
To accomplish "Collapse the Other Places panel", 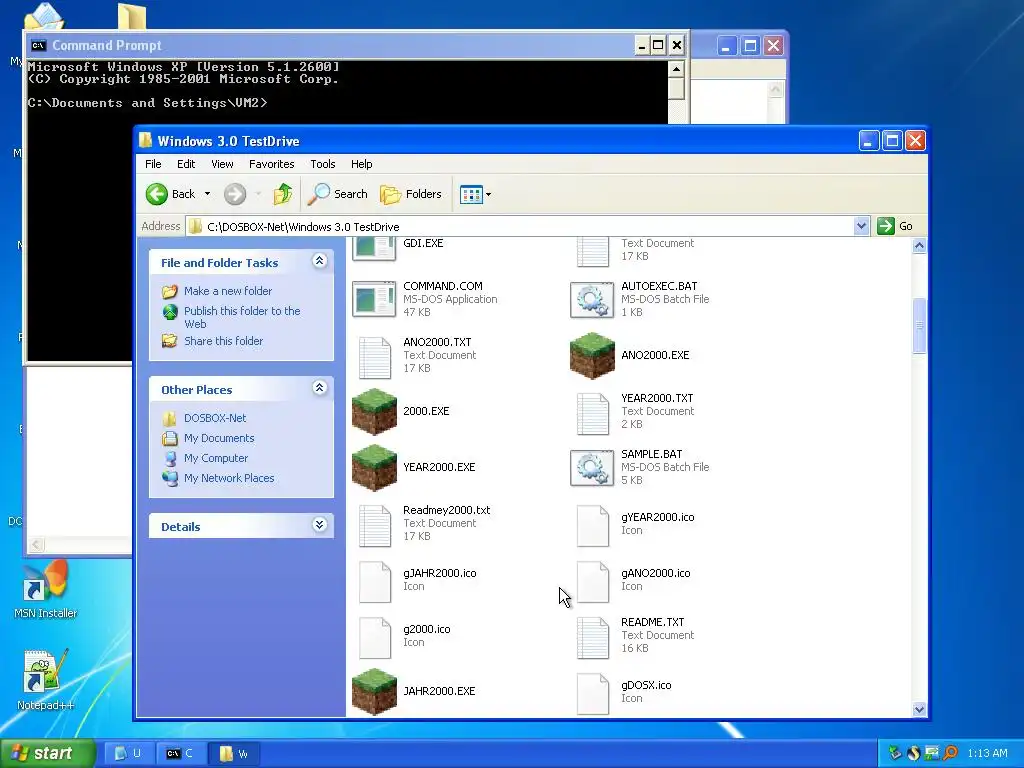I will coord(319,388).
